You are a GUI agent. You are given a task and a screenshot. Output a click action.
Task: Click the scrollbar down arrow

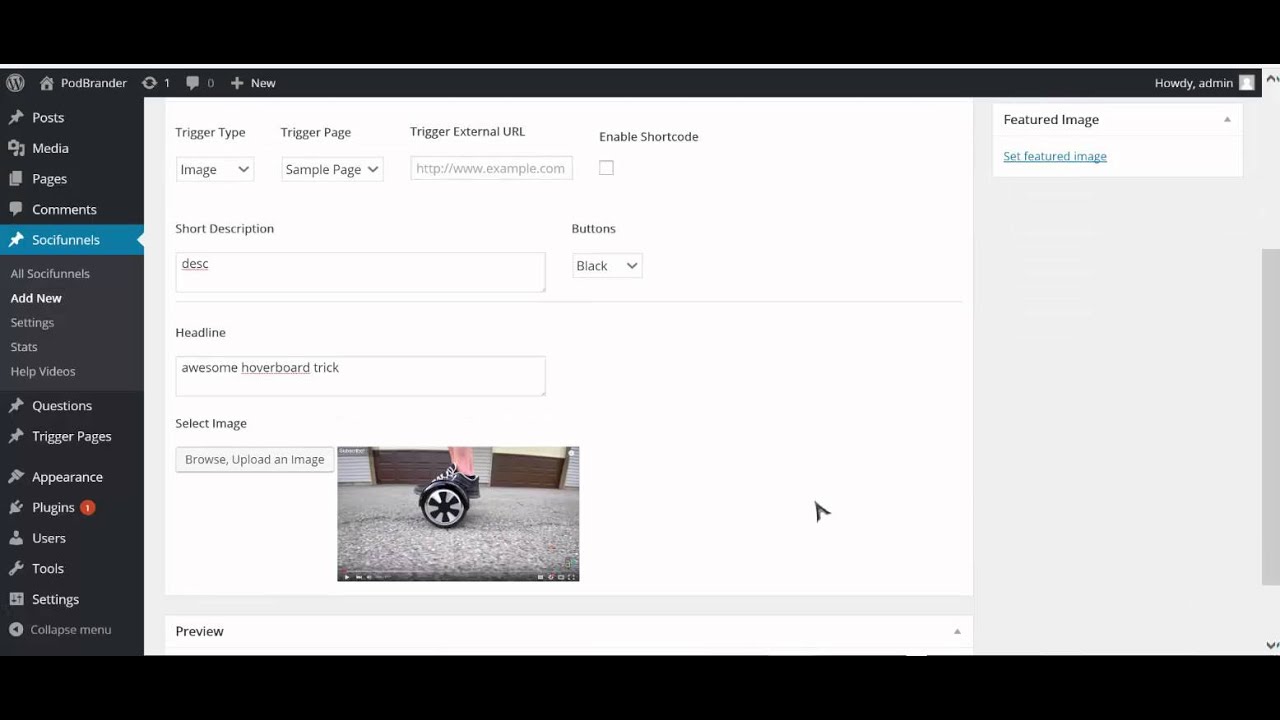point(1271,646)
